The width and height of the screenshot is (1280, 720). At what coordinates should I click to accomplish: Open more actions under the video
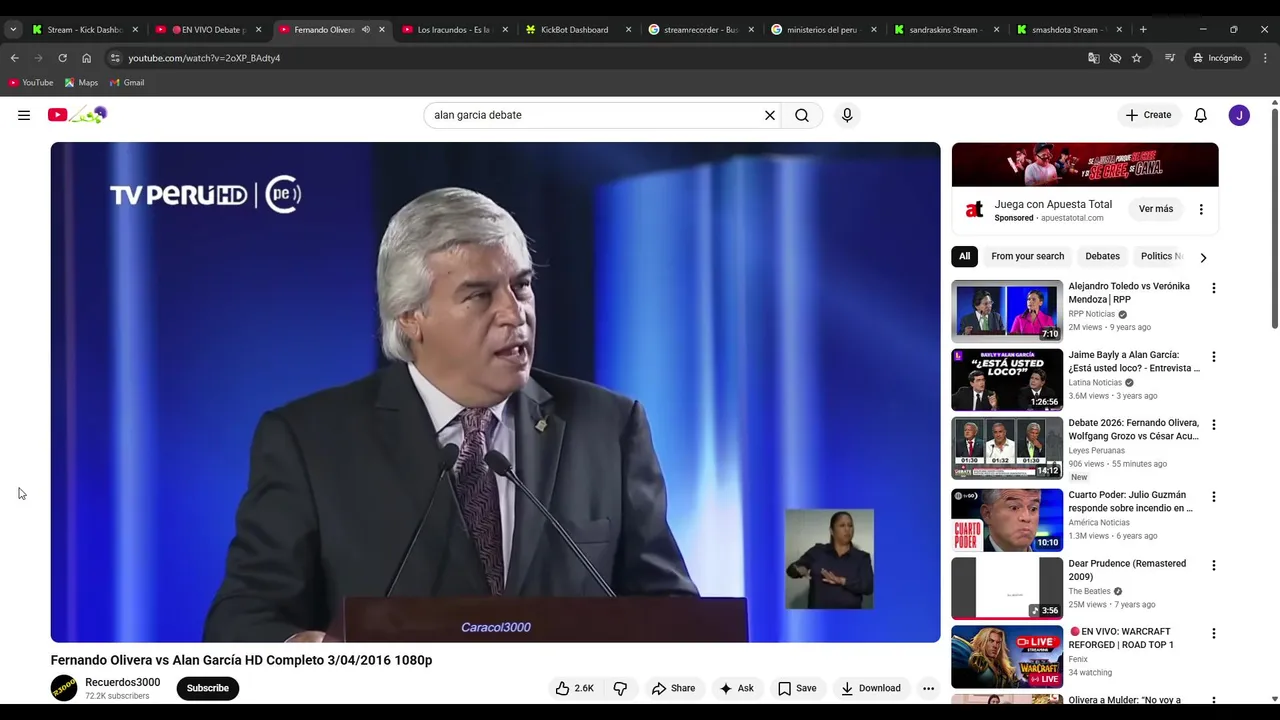tap(928, 688)
